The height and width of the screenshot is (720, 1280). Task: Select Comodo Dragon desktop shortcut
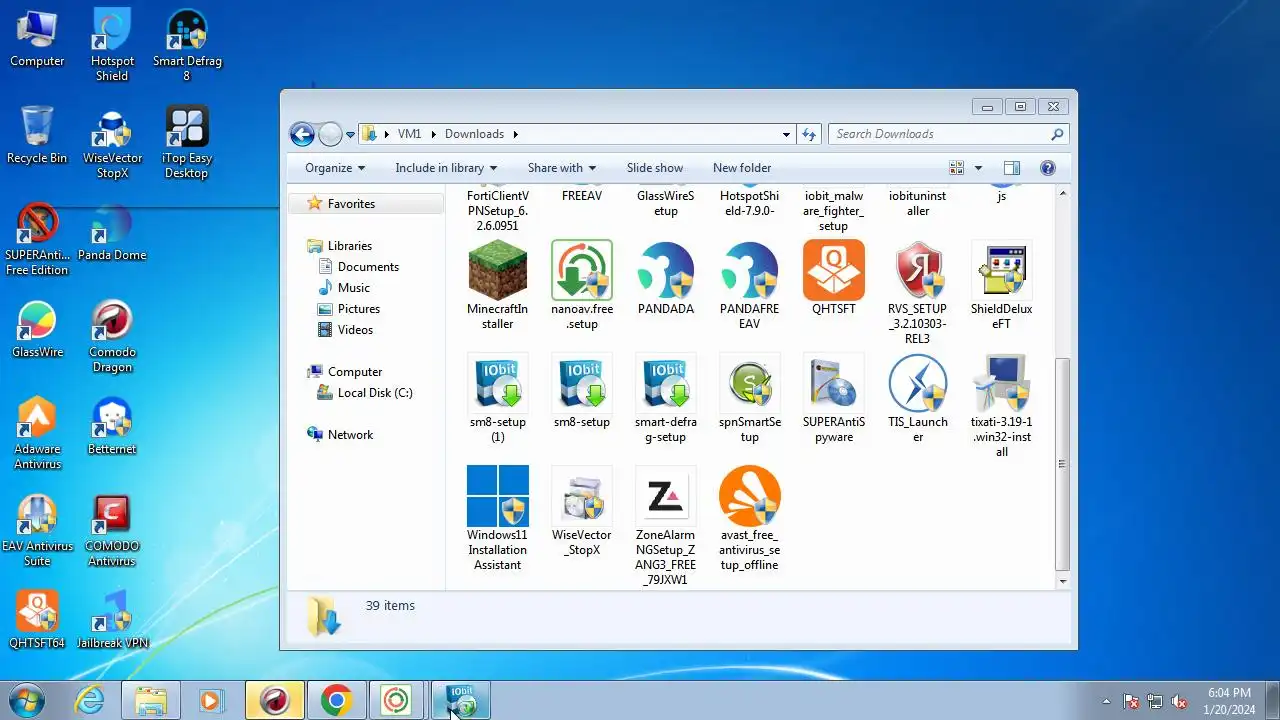(x=112, y=336)
